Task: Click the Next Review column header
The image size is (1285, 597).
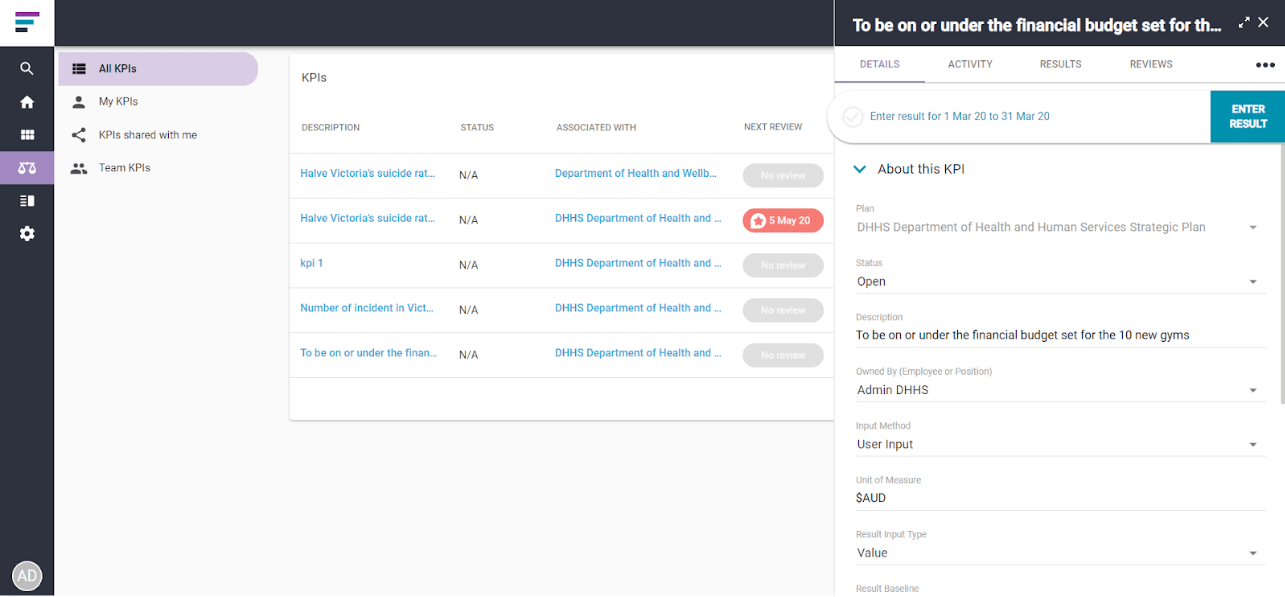Action: [x=773, y=128]
